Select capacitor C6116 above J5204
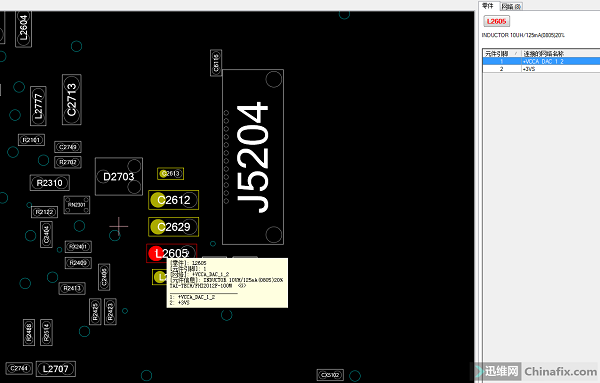This screenshot has width=600, height=383. 216,63
